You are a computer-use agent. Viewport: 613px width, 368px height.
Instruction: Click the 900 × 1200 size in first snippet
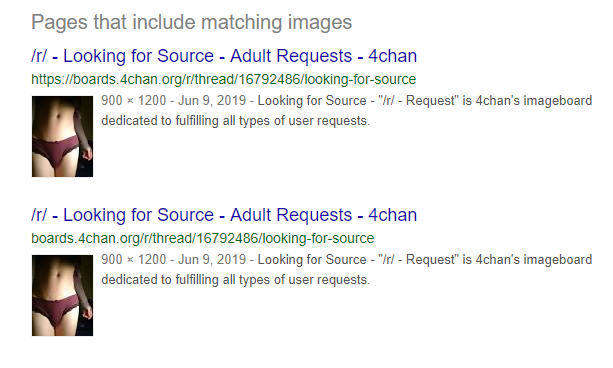pos(134,101)
